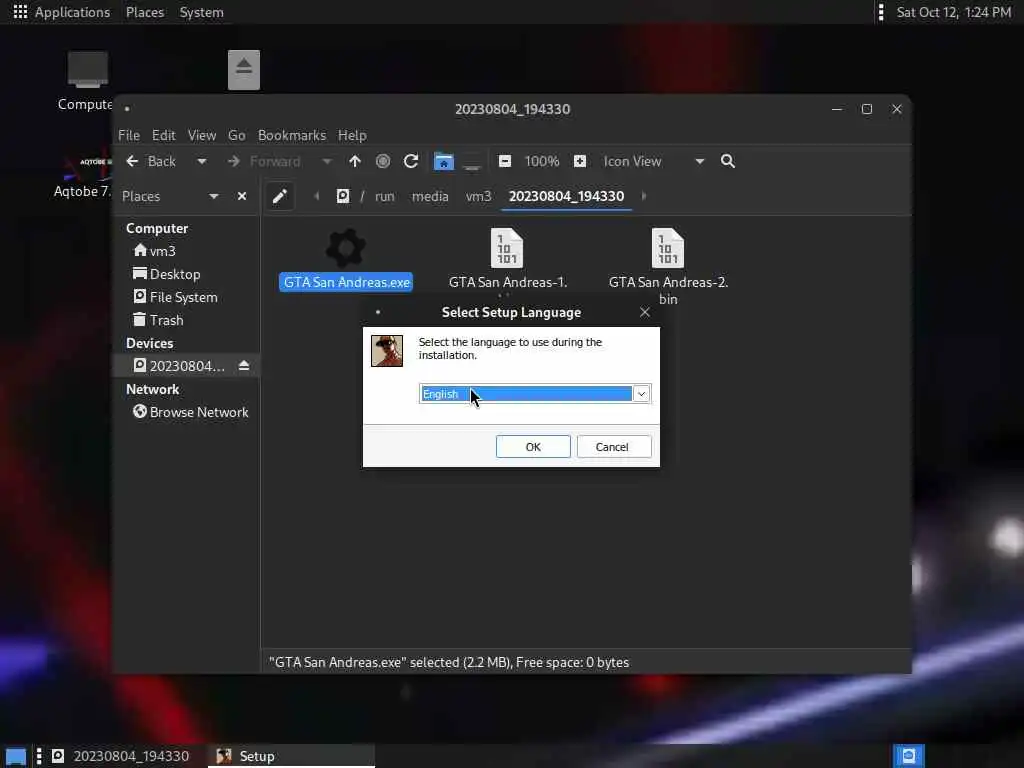1024x768 pixels.
Task: Search files with the magnifier icon
Action: [x=728, y=161]
